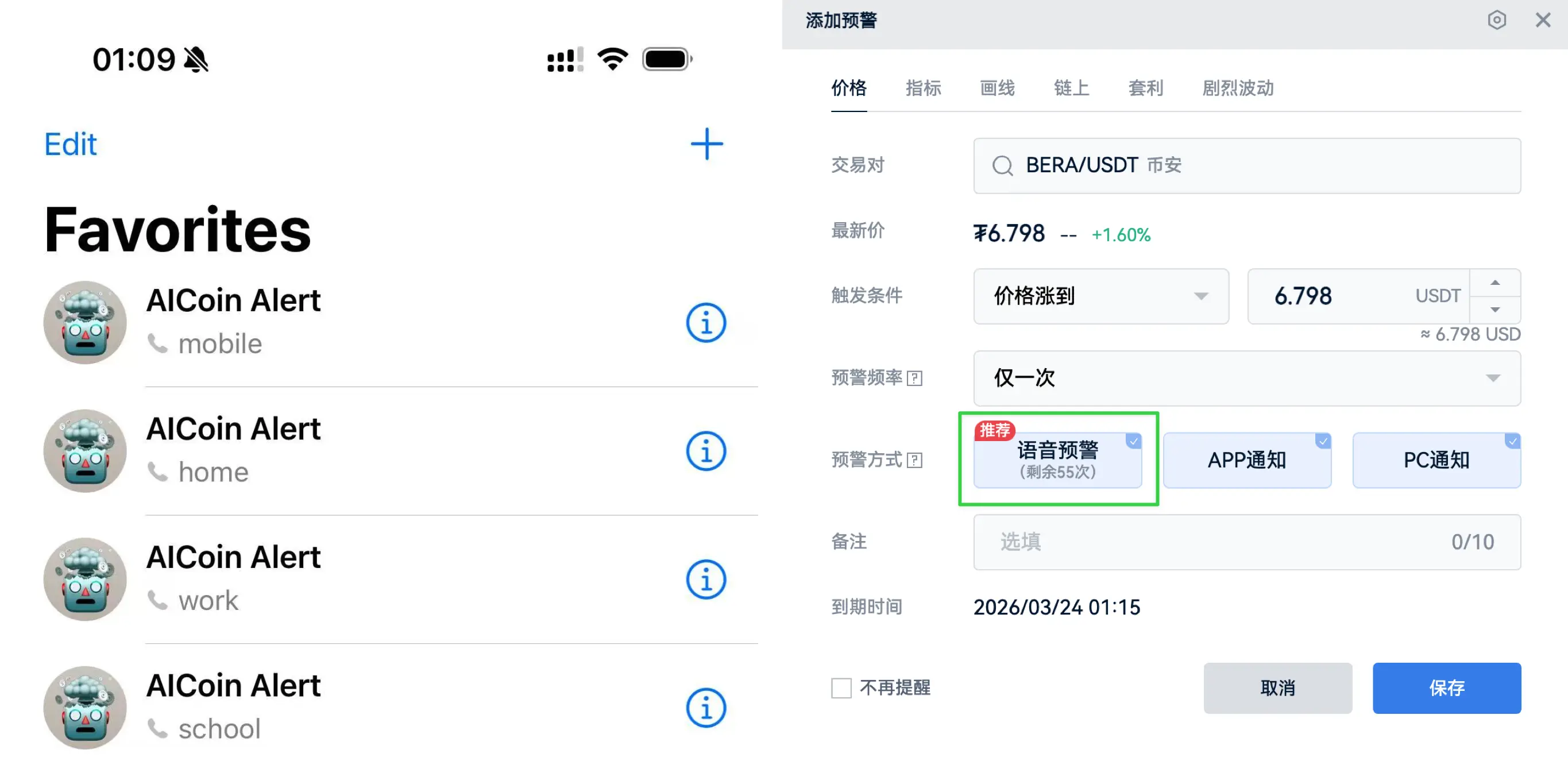Open the alert settings gear
The width and height of the screenshot is (1568, 765).
tap(1497, 20)
